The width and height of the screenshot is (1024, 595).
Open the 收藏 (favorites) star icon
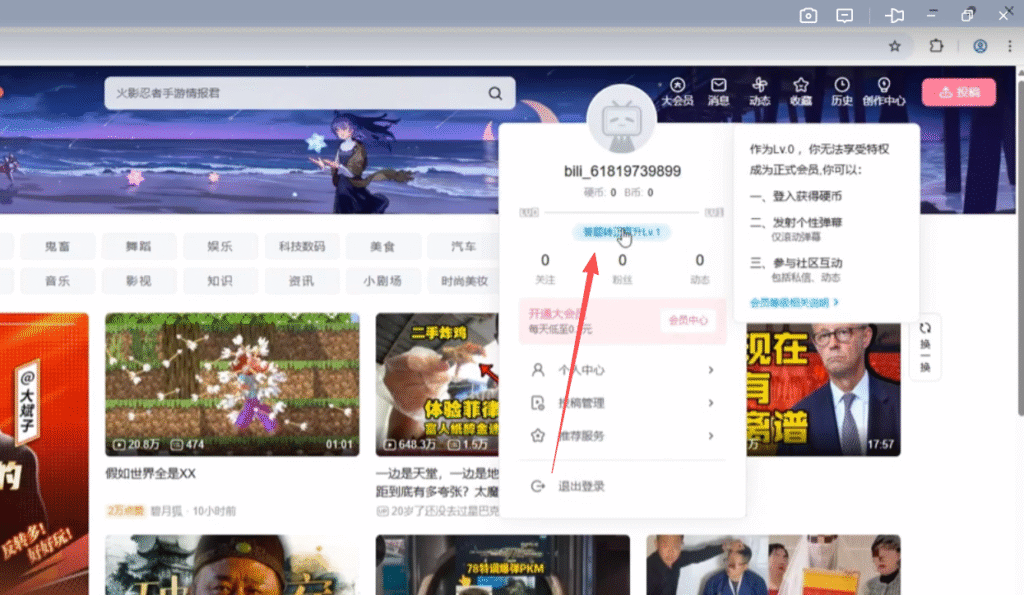[800, 91]
